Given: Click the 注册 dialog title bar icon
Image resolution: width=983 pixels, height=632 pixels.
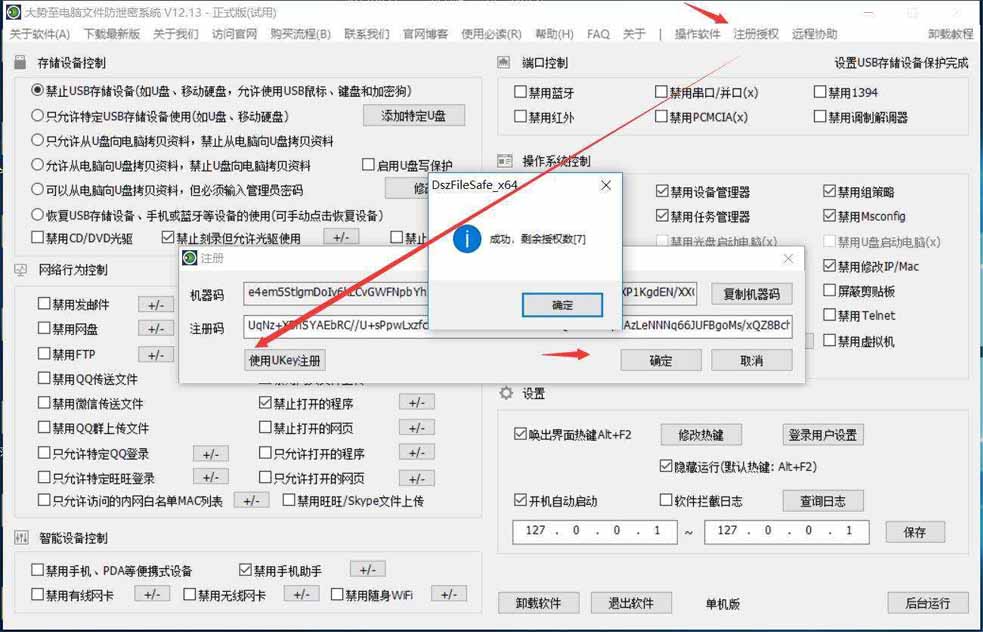Looking at the screenshot, I should (191, 258).
